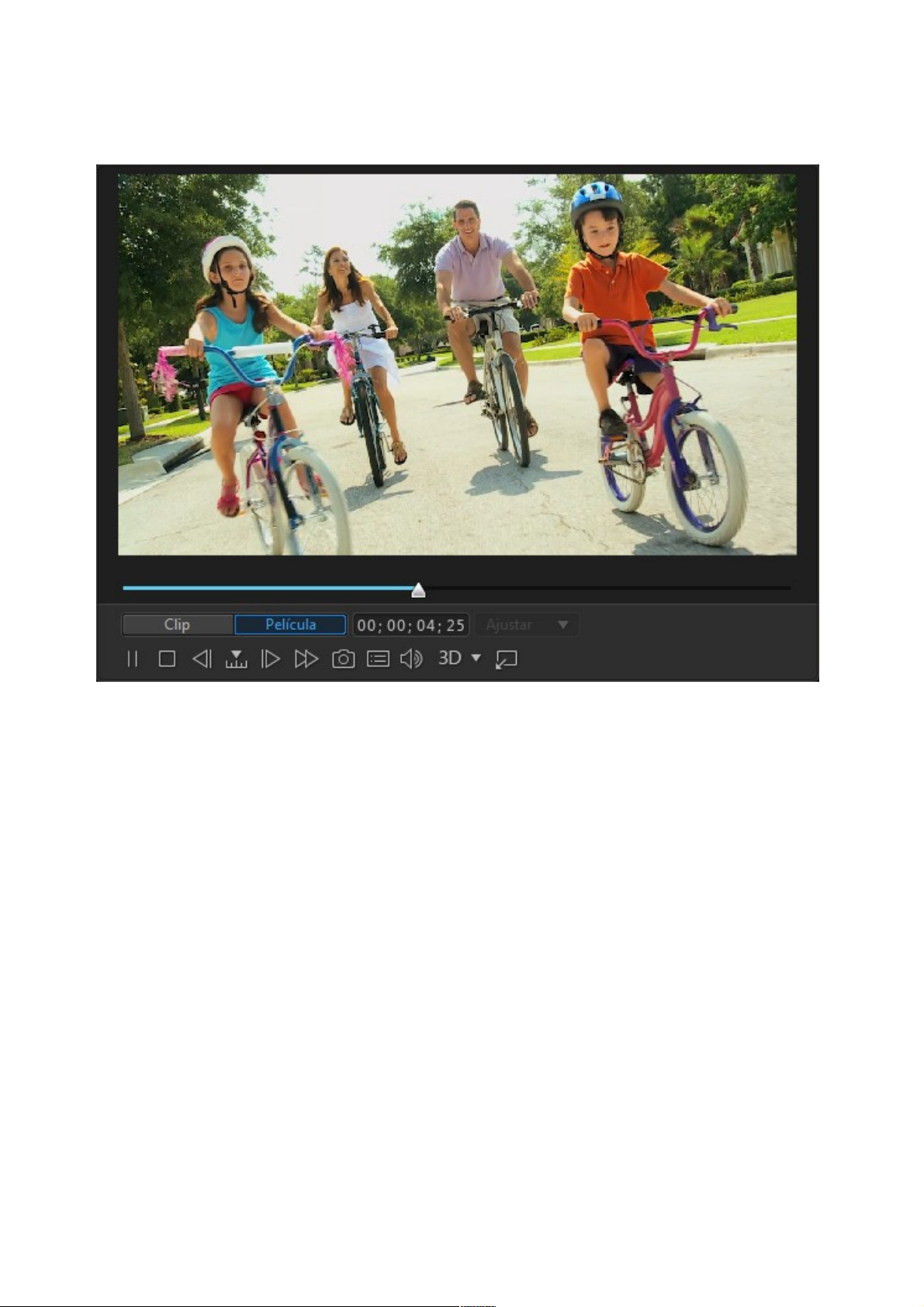Stop the preview playback
This screenshot has width=924, height=1307.
[x=167, y=659]
